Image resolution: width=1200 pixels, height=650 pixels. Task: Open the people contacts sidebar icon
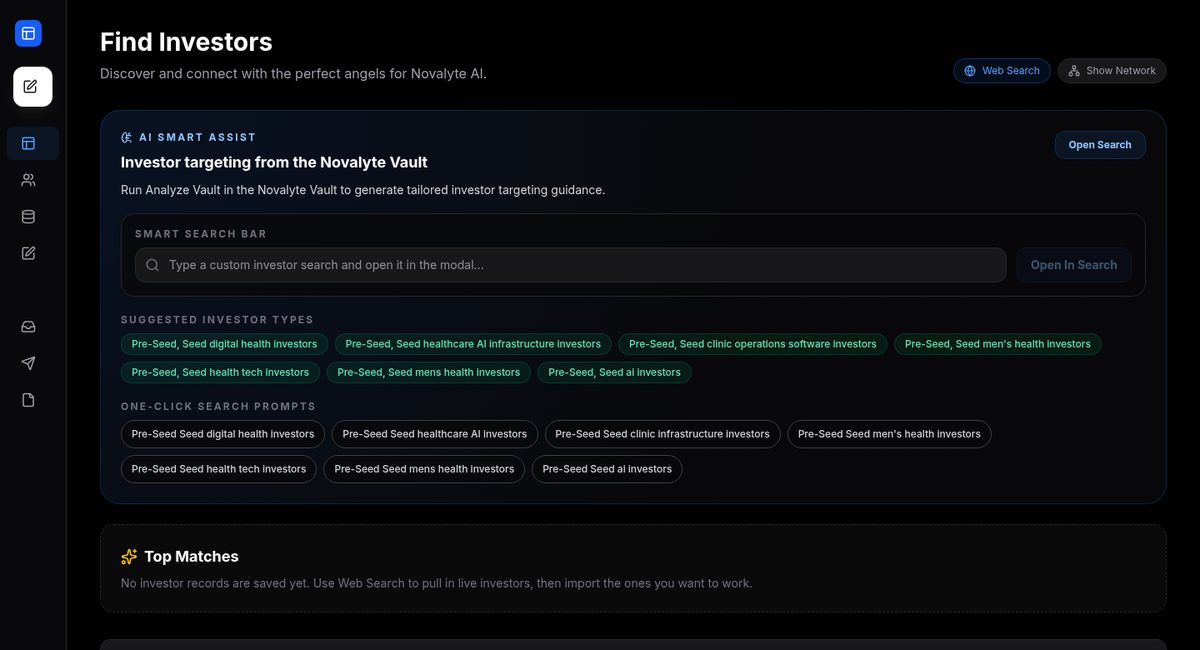click(28, 180)
